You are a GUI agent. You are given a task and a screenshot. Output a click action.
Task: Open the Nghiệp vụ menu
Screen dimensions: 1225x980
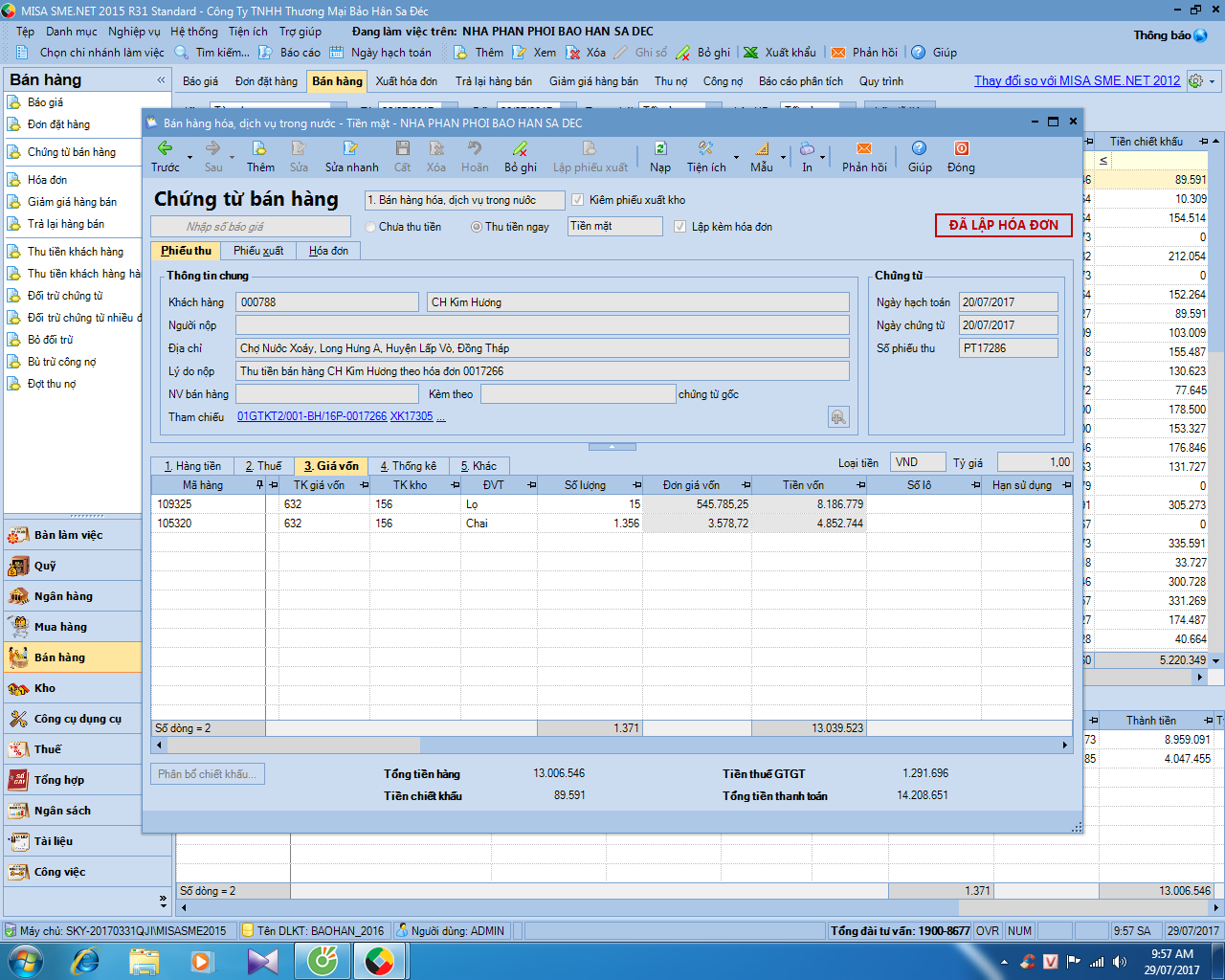pyautogui.click(x=134, y=32)
